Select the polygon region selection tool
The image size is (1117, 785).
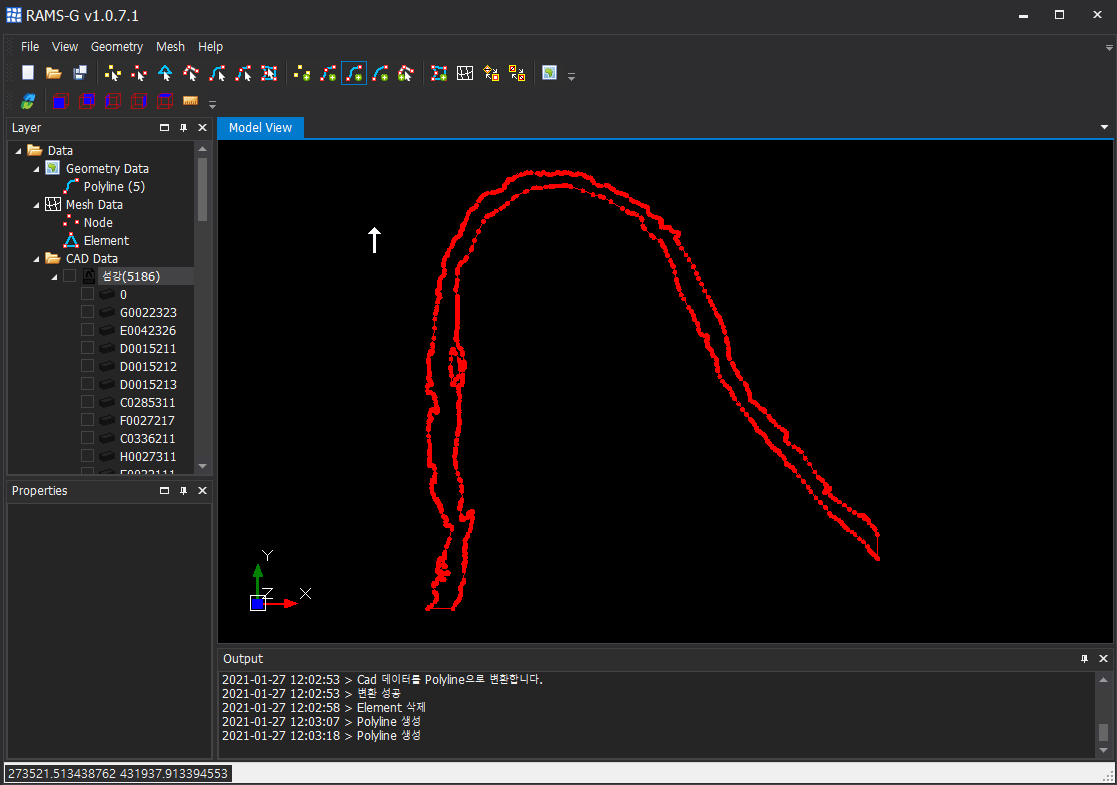click(269, 73)
